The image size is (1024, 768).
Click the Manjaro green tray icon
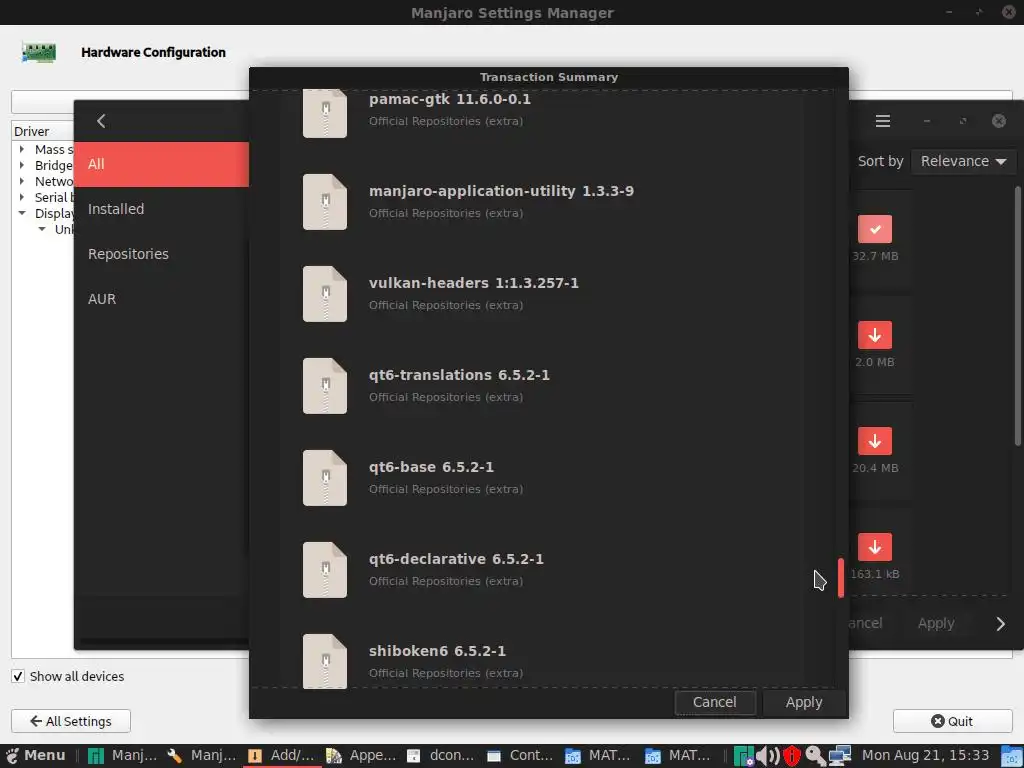[744, 756]
